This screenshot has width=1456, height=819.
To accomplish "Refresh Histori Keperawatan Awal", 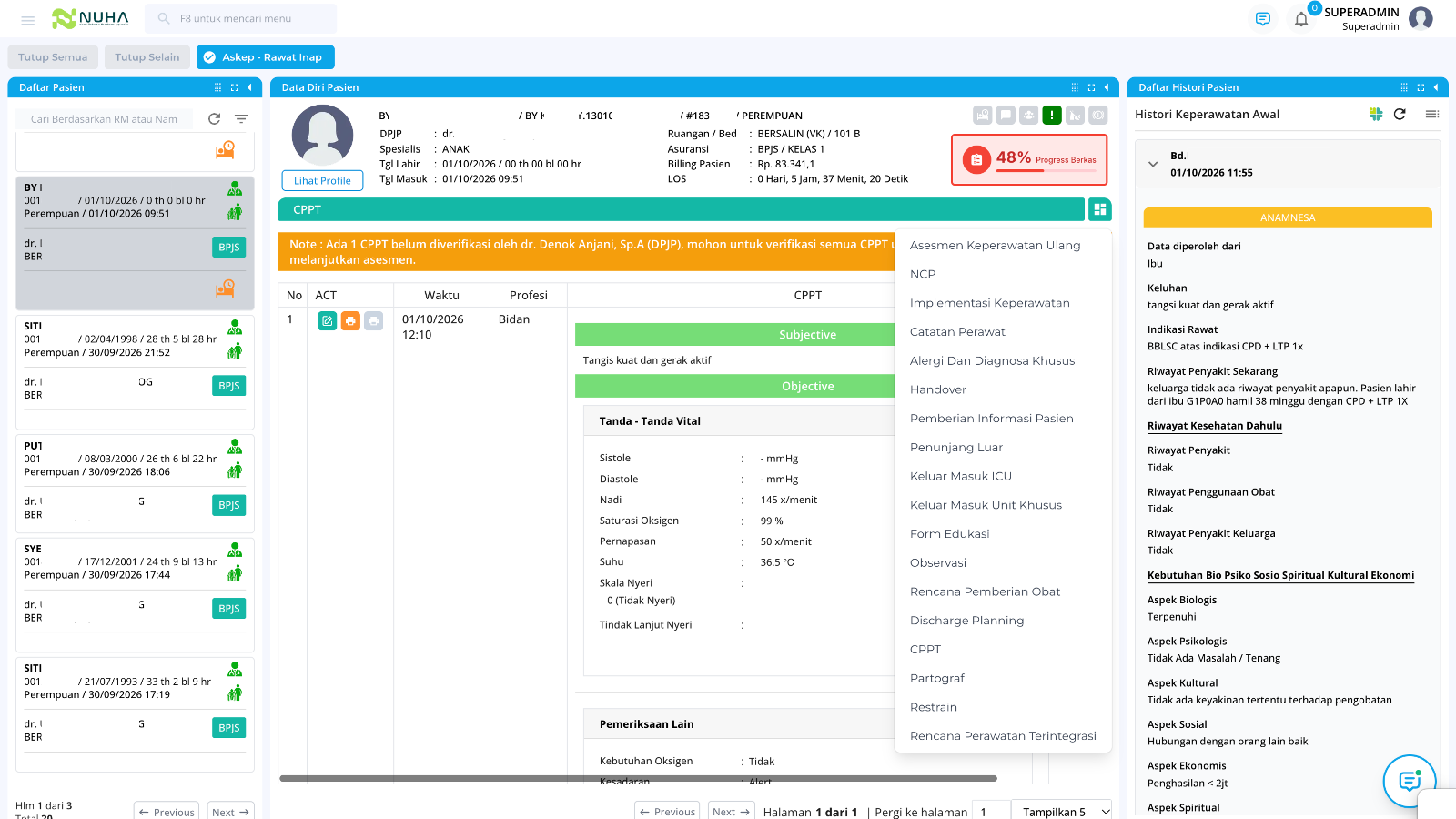I will (1400, 115).
